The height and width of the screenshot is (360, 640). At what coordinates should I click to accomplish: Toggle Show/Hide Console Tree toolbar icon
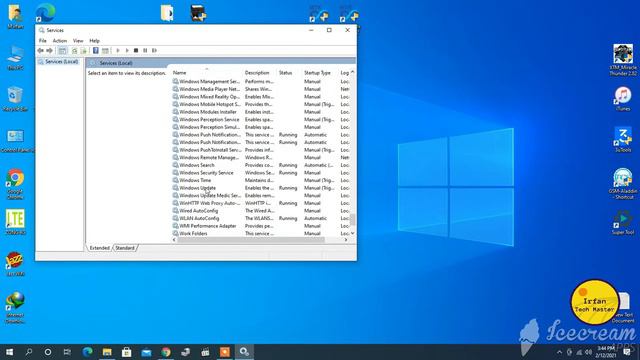click(62, 51)
